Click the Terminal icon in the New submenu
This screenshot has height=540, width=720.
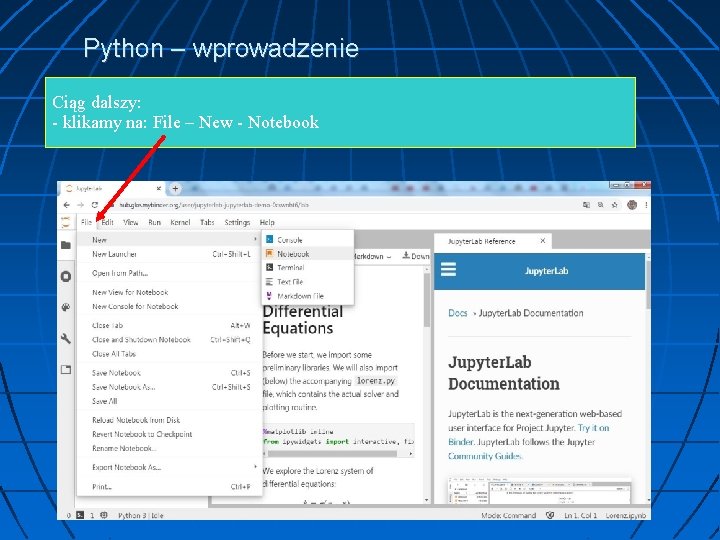[x=270, y=267]
